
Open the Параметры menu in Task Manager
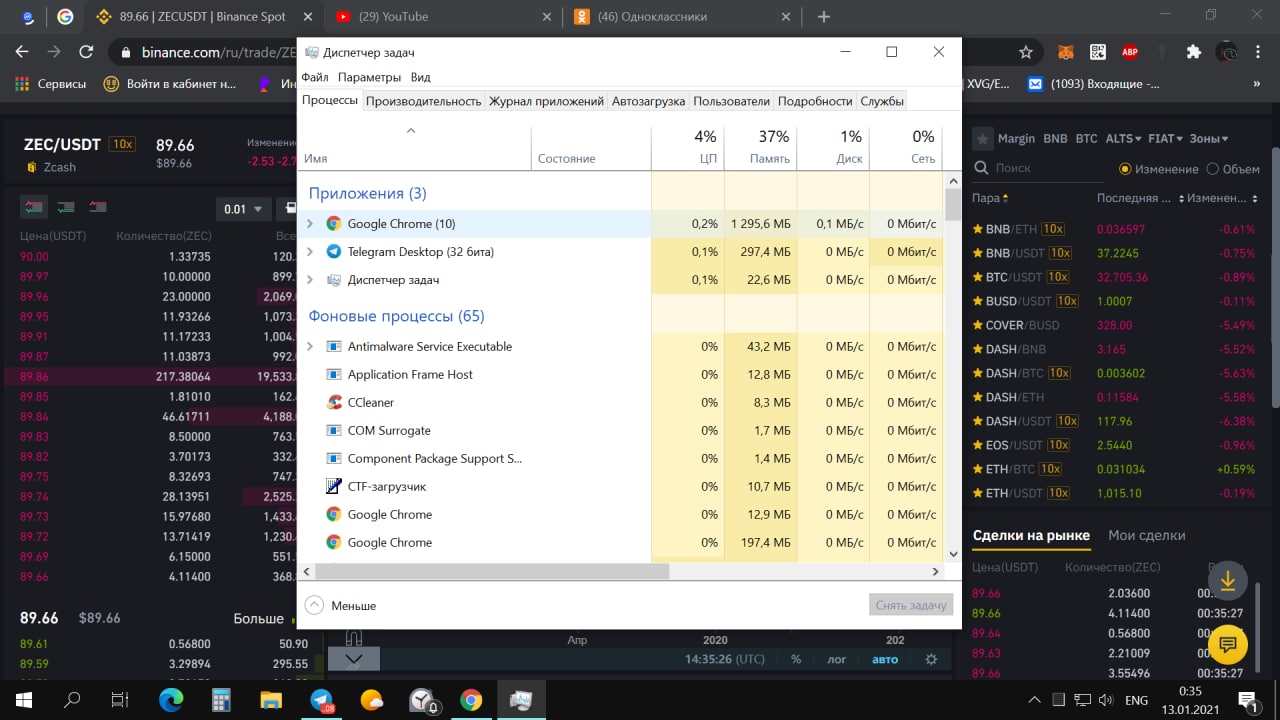(x=369, y=77)
